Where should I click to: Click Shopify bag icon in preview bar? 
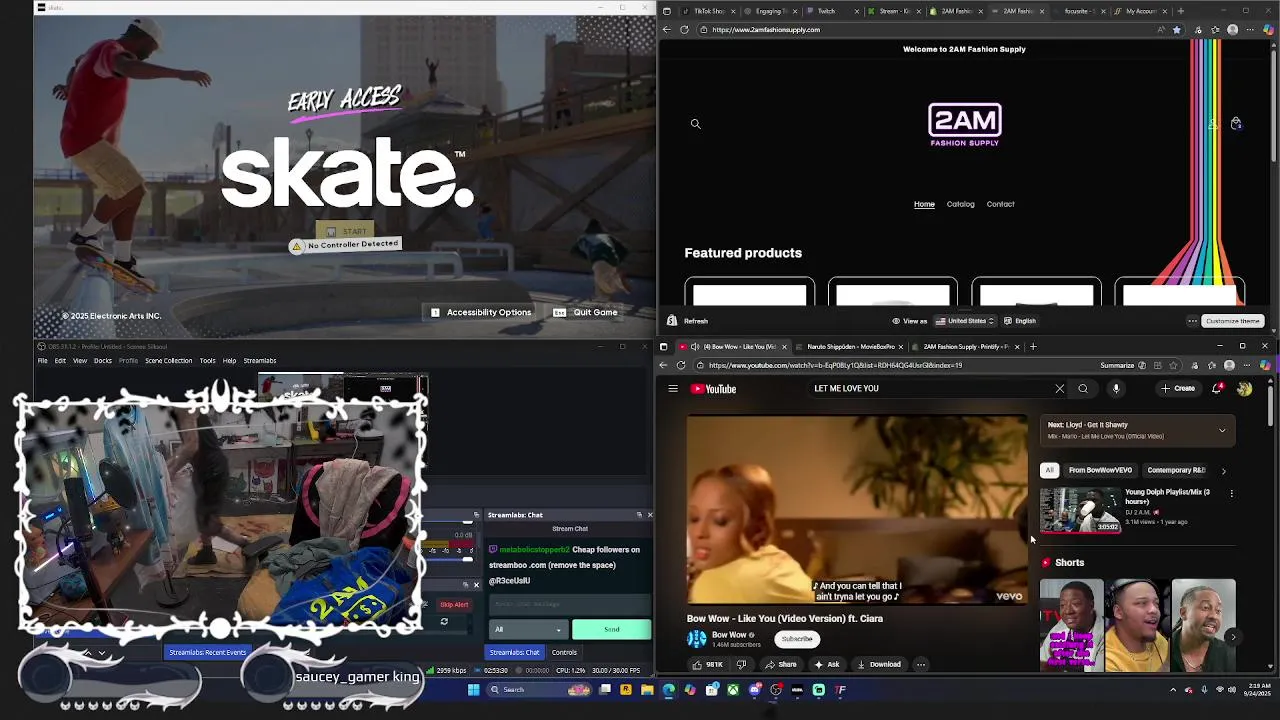[x=672, y=321]
